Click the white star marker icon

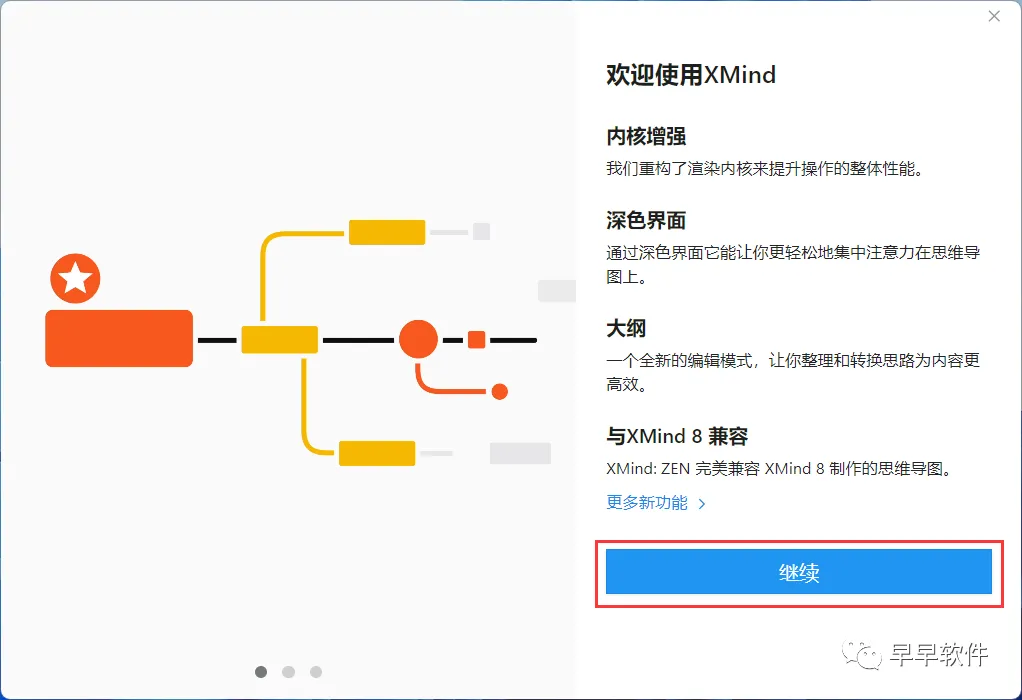coord(76,278)
